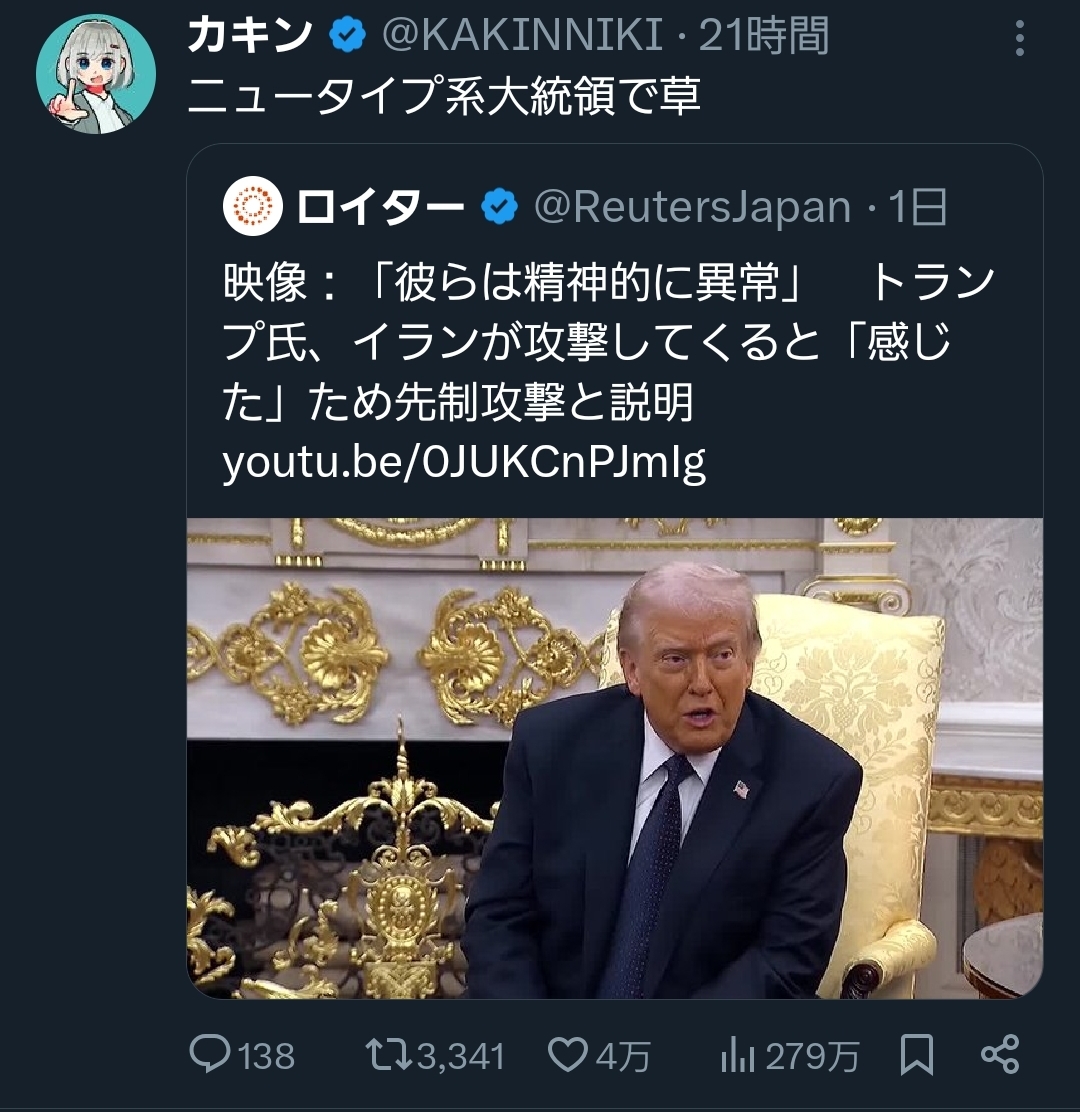Click the ロイター account name
1080x1112 pixels.
380,207
